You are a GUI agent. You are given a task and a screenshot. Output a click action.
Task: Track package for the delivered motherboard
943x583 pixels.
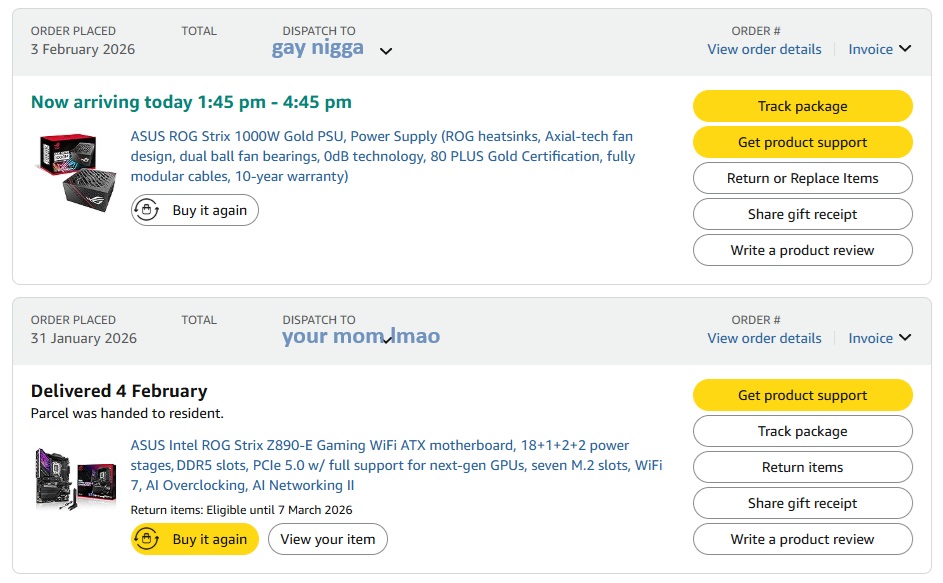[802, 432]
